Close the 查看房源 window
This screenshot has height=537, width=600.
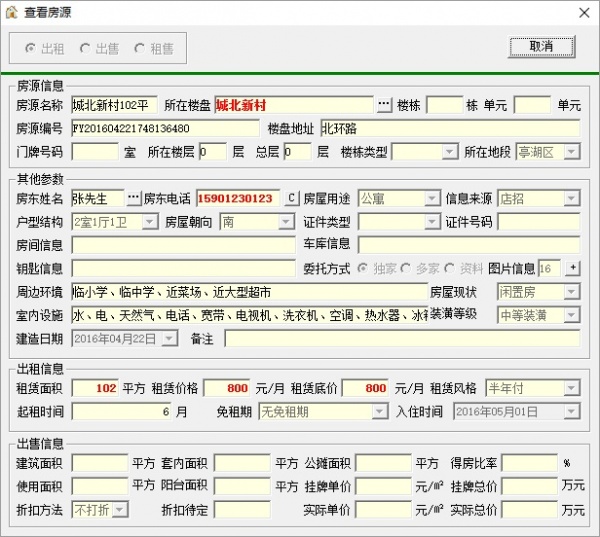(584, 13)
